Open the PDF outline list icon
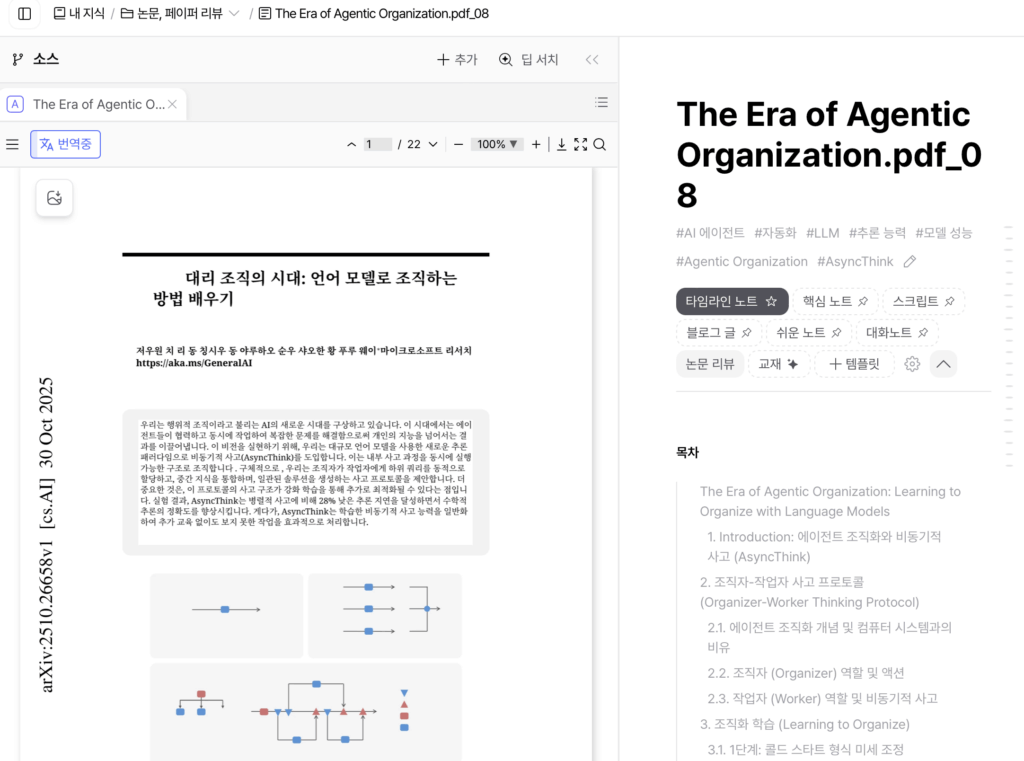The height and width of the screenshot is (761, 1024). coord(601,102)
